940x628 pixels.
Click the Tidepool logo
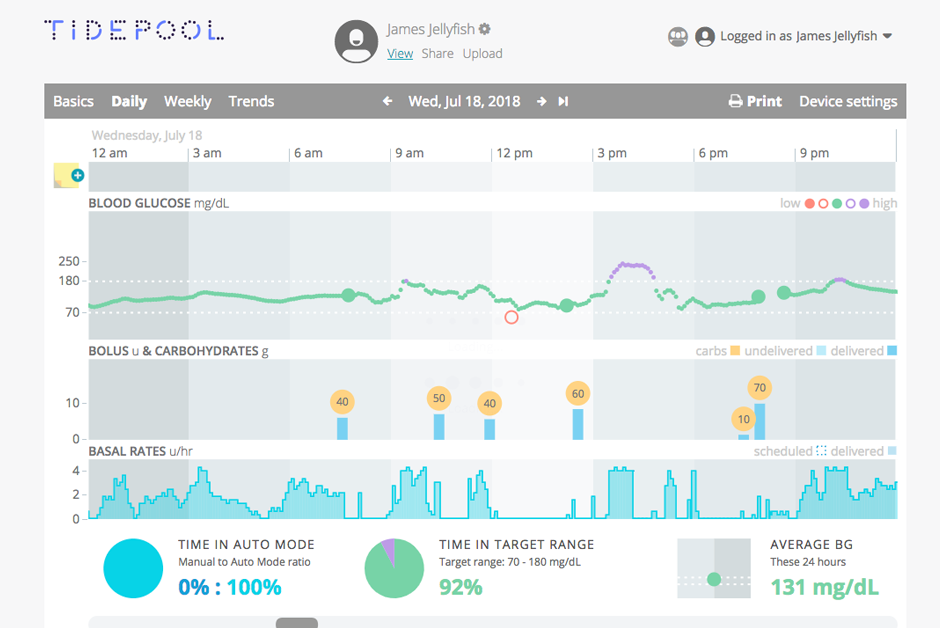point(134,30)
